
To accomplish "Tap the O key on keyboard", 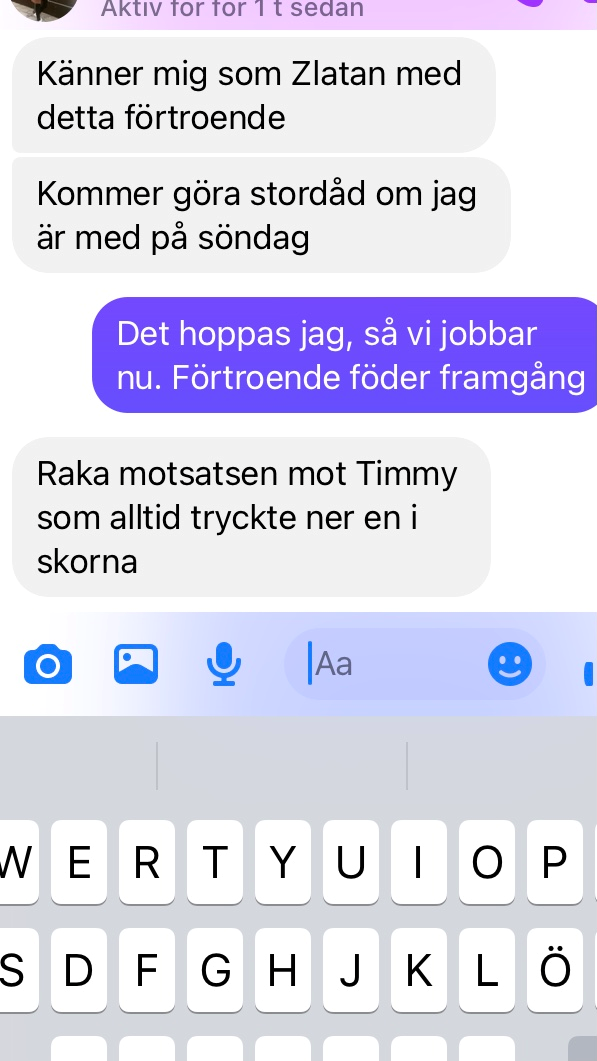I will point(487,861).
